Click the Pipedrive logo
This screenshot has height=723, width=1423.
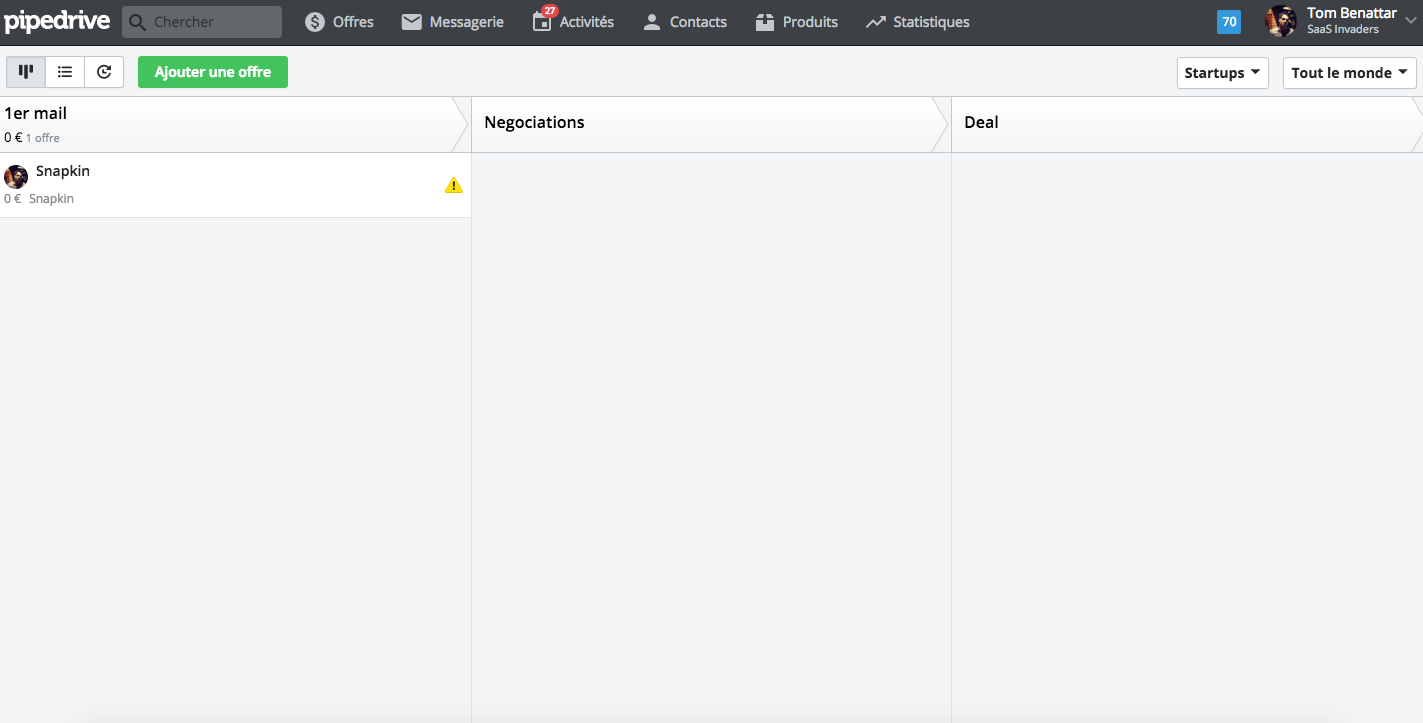coord(57,22)
